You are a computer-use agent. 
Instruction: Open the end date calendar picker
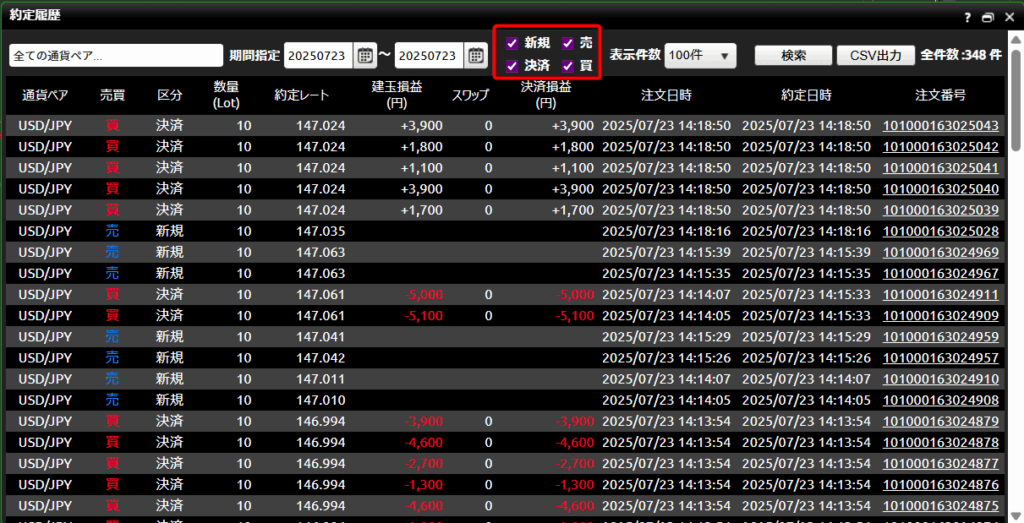[476, 55]
